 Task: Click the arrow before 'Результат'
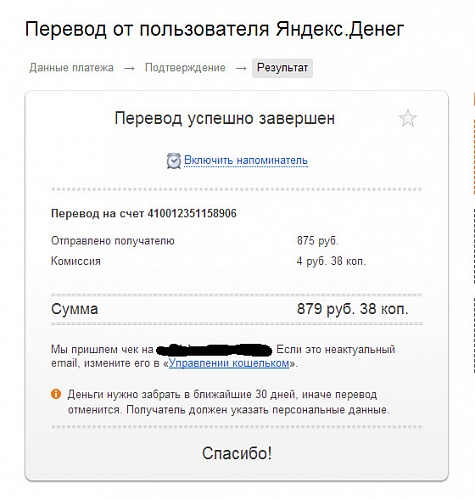[241, 68]
